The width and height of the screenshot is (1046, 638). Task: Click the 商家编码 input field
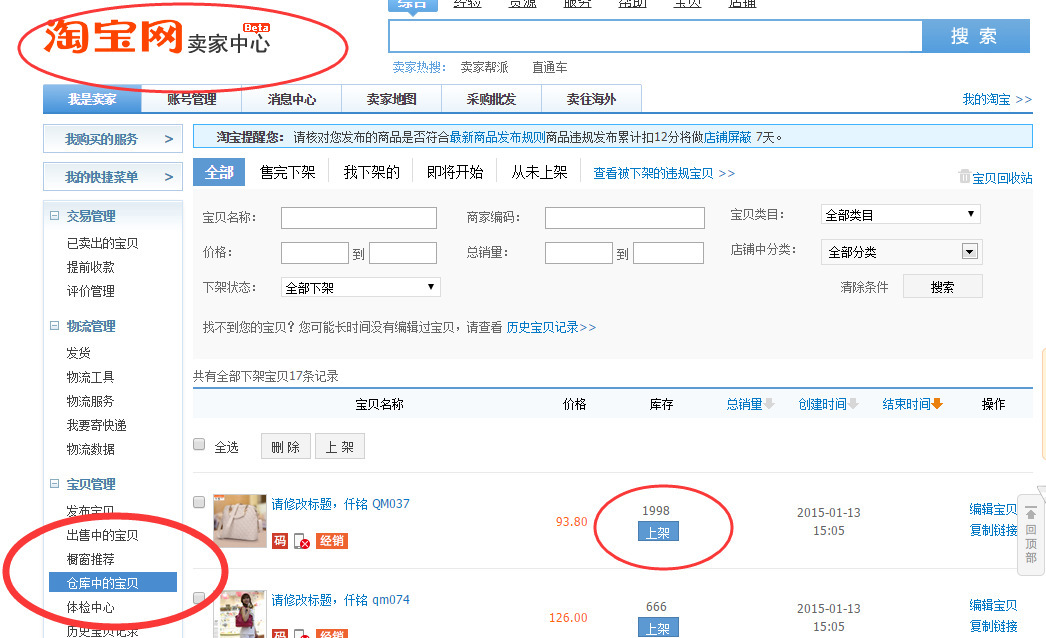point(624,218)
